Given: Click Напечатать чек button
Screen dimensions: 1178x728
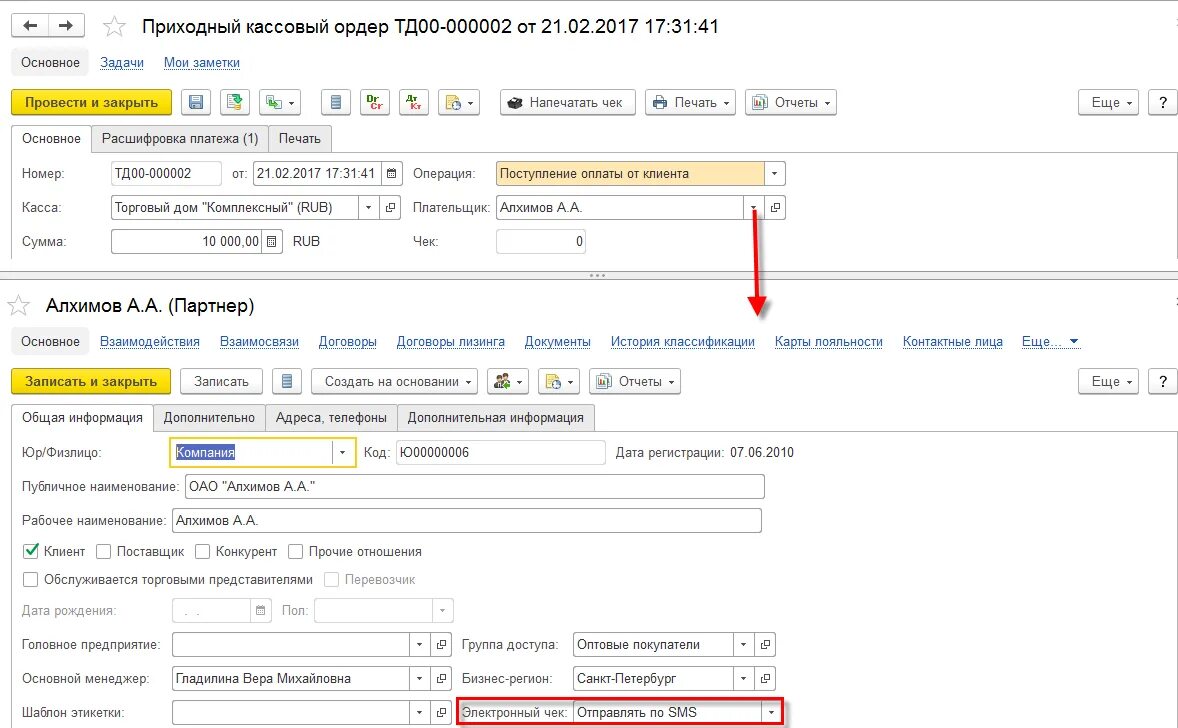Looking at the screenshot, I should (568, 102).
